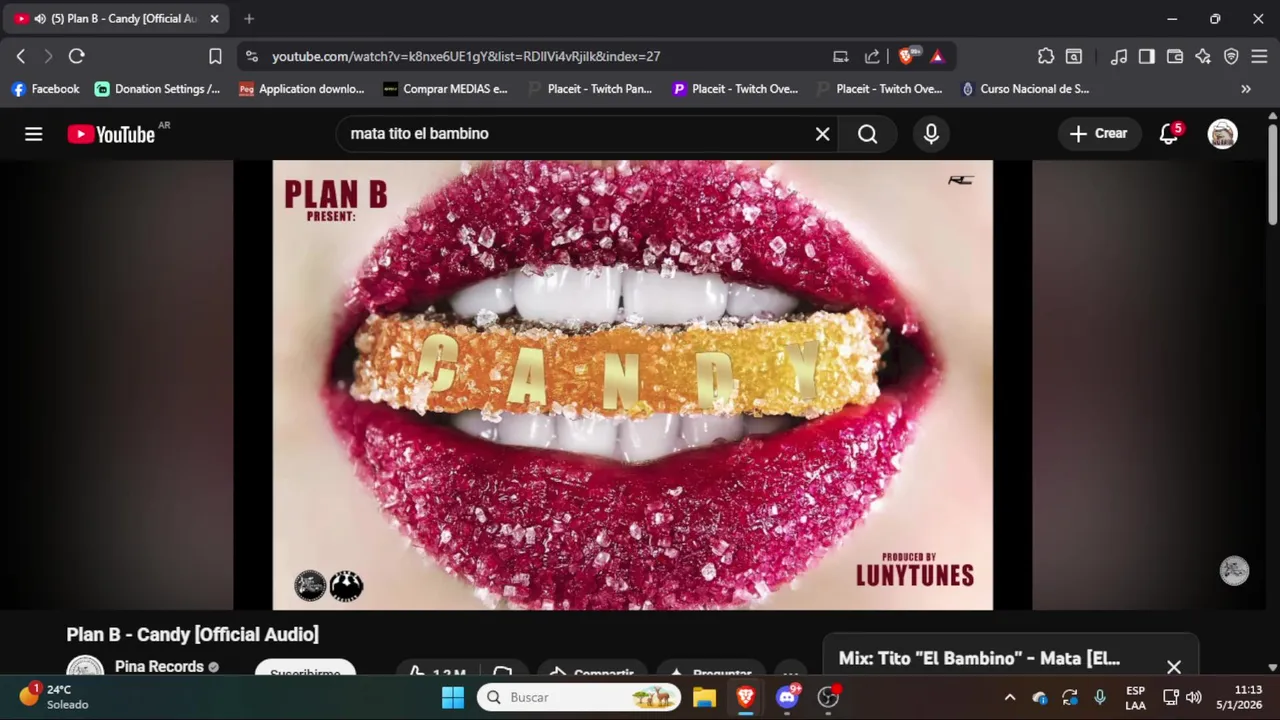Share this page from the address bar
The image size is (1280, 720).
coord(872,57)
